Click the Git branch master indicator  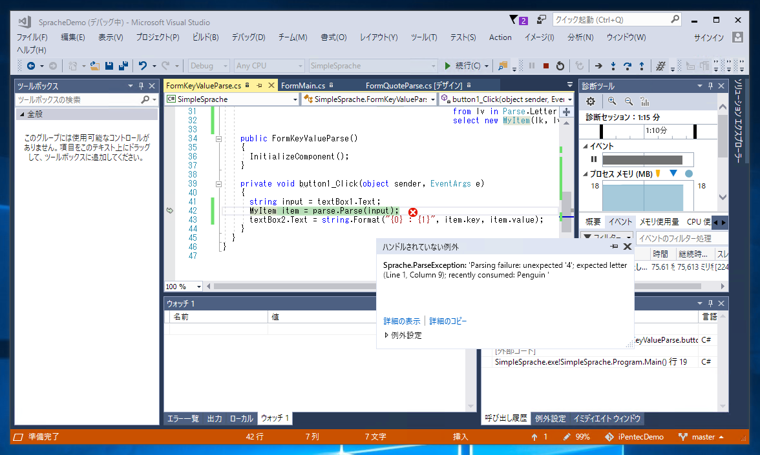point(701,437)
